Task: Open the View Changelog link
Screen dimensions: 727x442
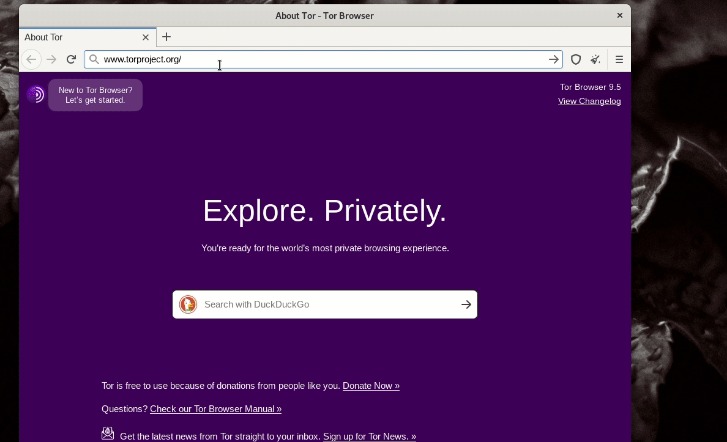Action: 589,101
